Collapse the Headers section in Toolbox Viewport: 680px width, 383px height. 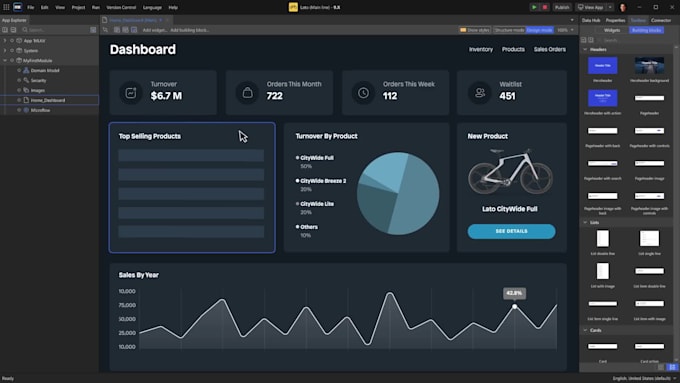pos(585,49)
